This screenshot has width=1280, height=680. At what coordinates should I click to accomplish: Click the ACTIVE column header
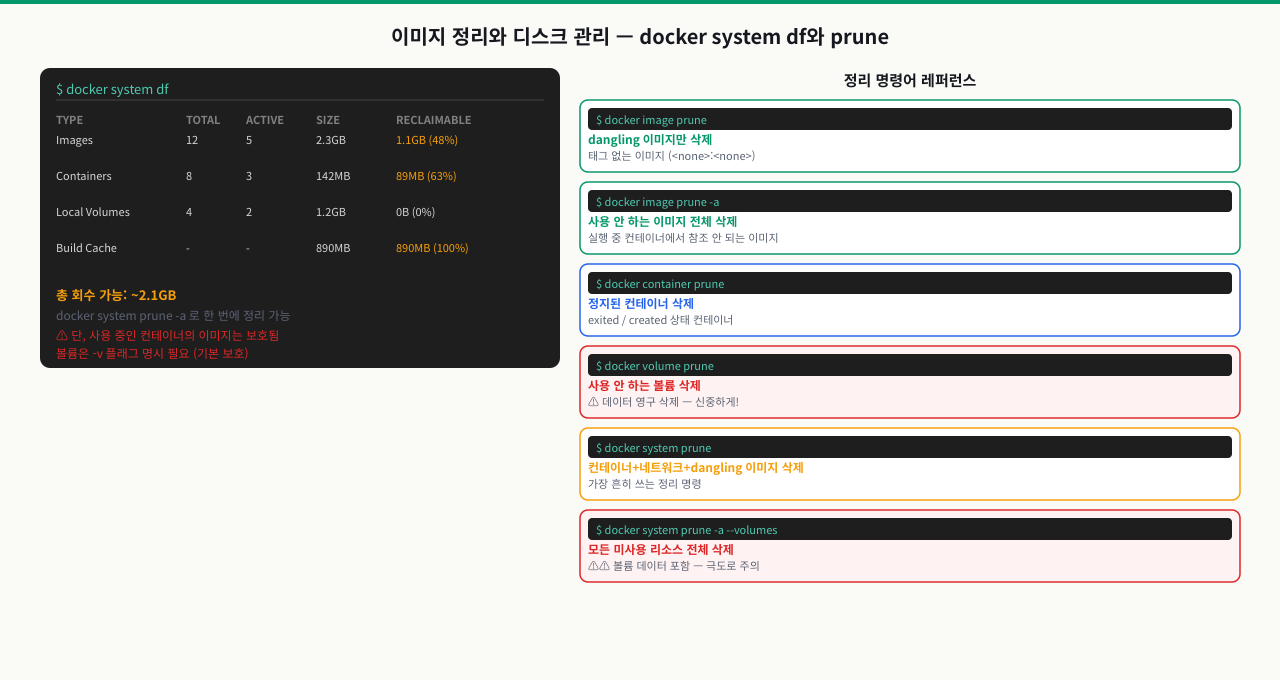[265, 120]
